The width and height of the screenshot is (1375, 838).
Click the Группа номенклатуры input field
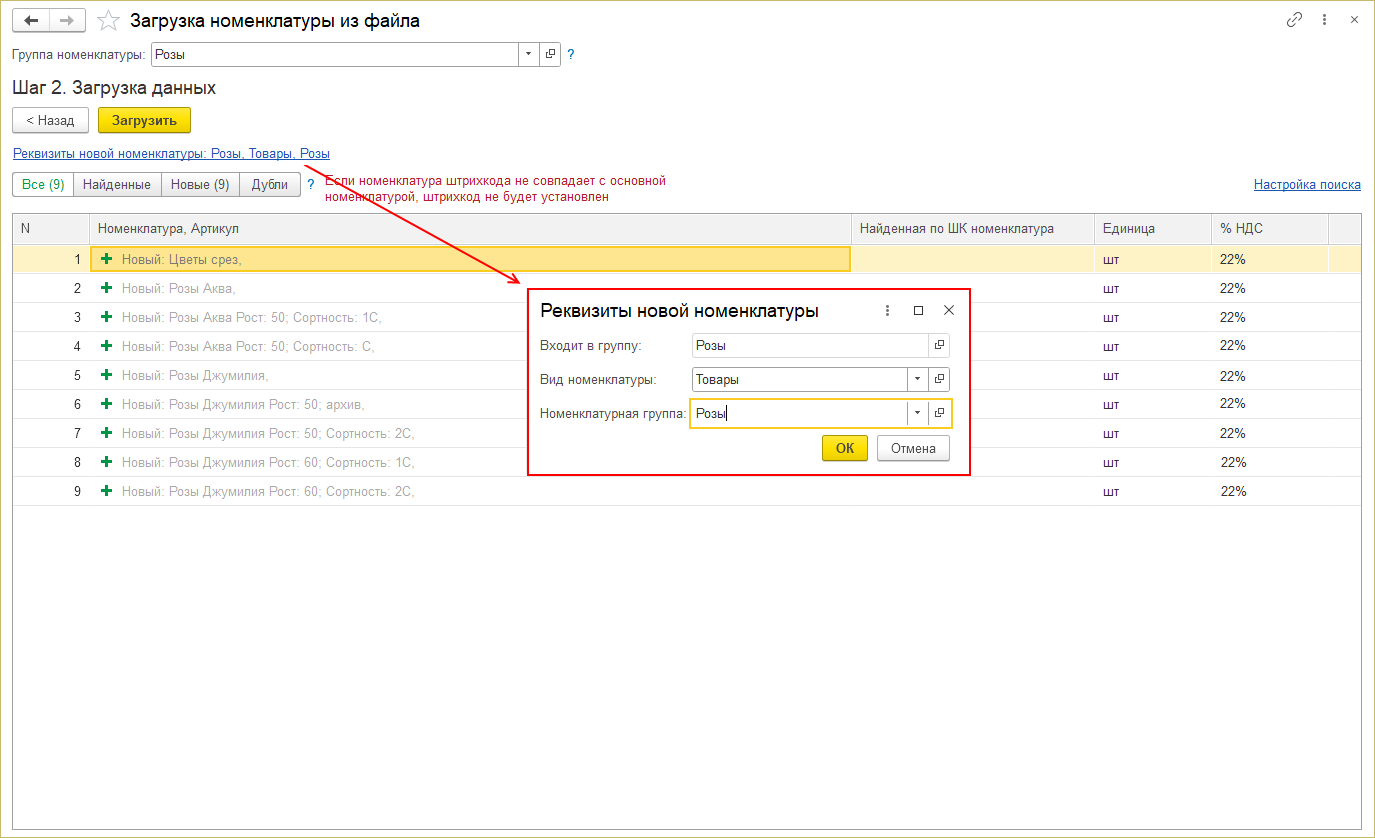[x=335, y=54]
